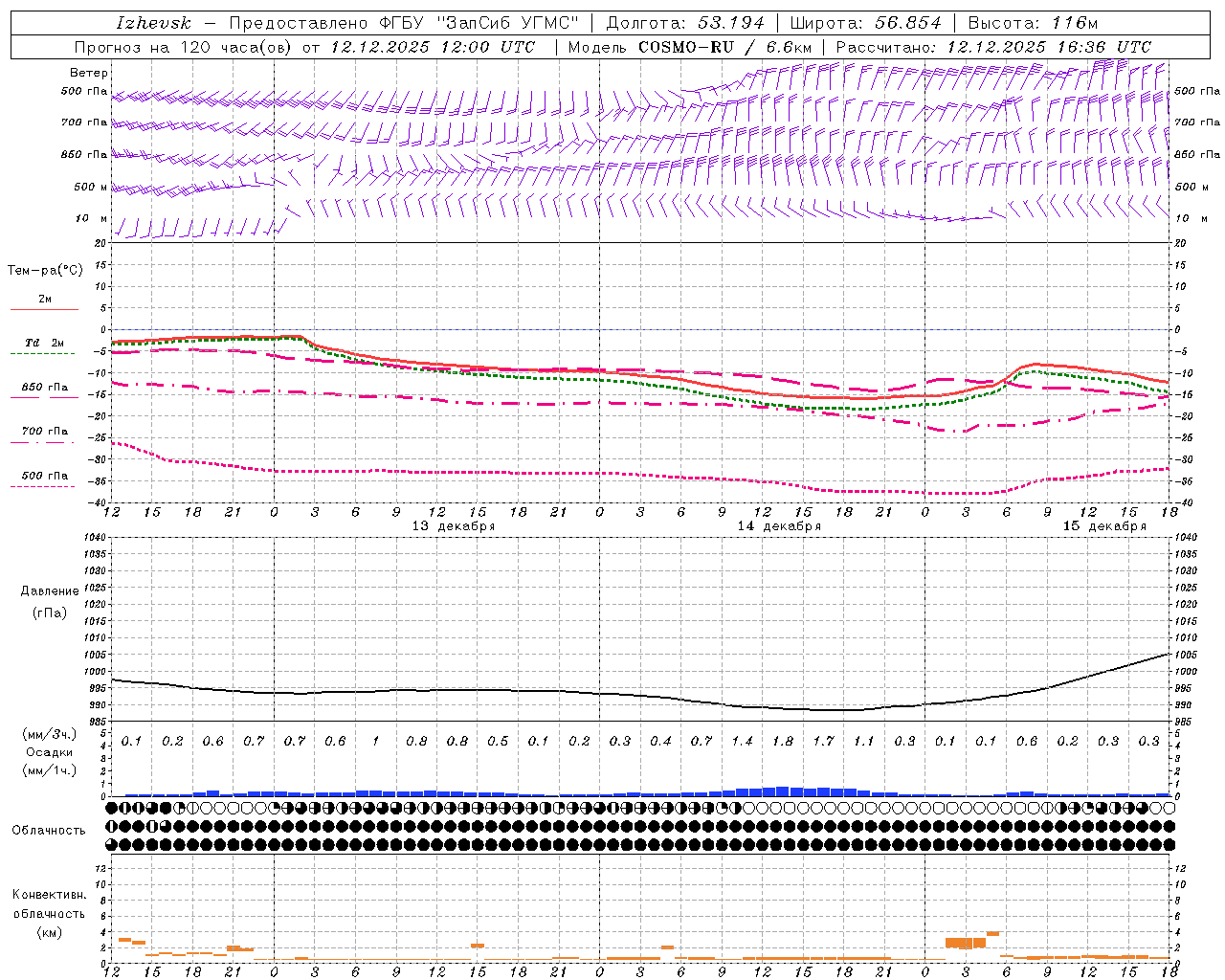Click the 500 гПа entry in temperature legend
The height and width of the screenshot is (980, 1225).
[45, 476]
